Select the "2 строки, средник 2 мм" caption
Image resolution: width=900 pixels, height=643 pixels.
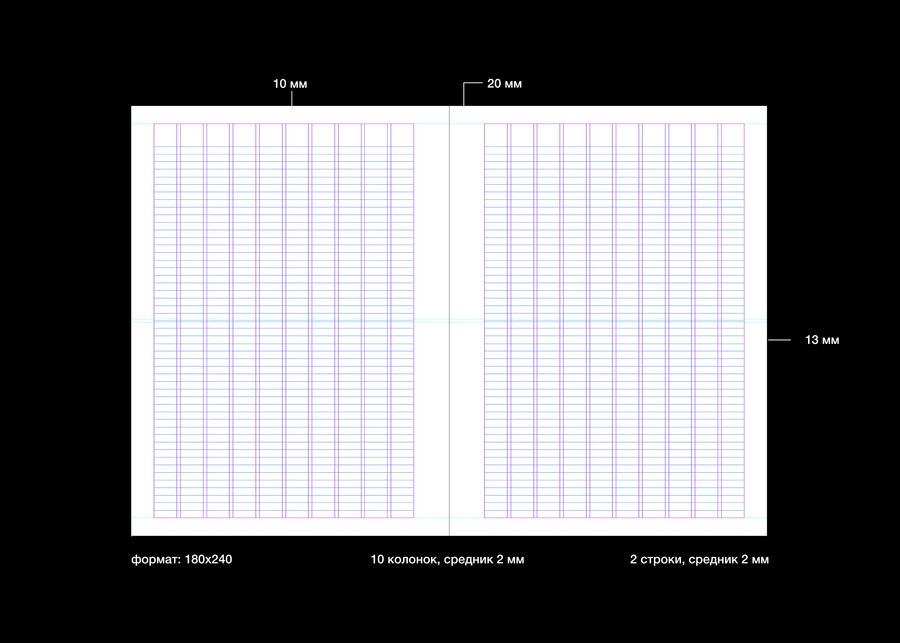pos(699,559)
